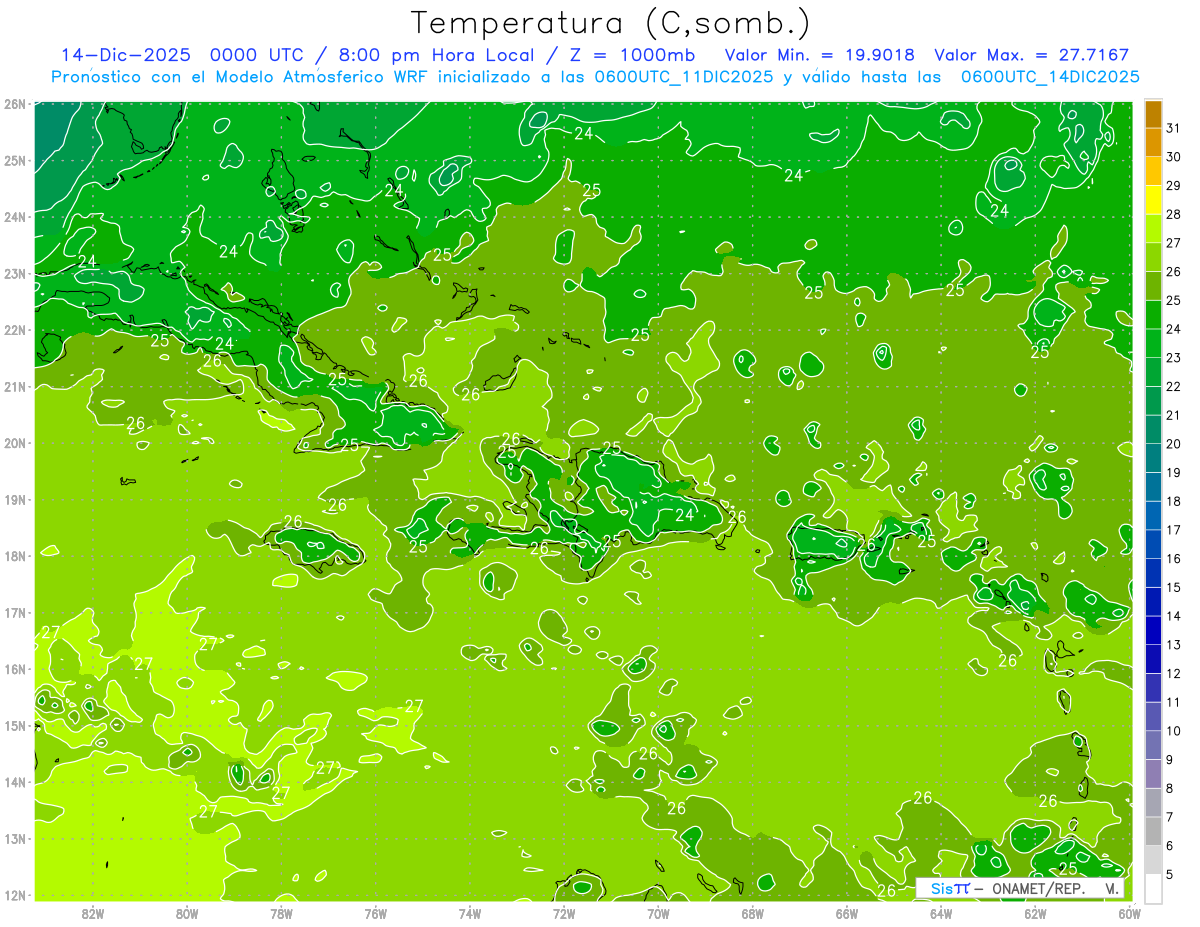The width and height of the screenshot is (1200, 927).
Task: Click the longitude axis label "62W"
Action: tap(1035, 913)
